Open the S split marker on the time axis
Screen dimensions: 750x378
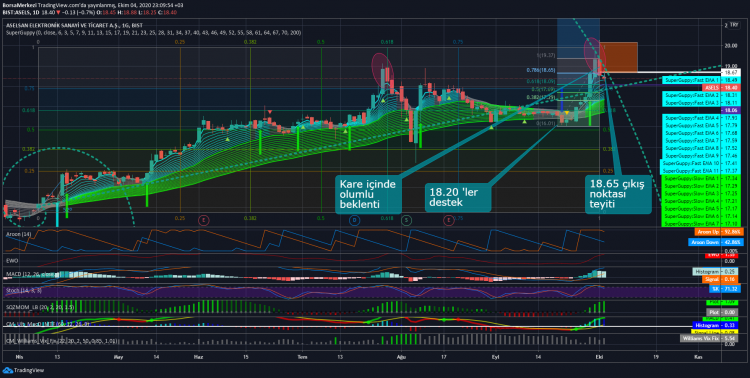pos(407,220)
